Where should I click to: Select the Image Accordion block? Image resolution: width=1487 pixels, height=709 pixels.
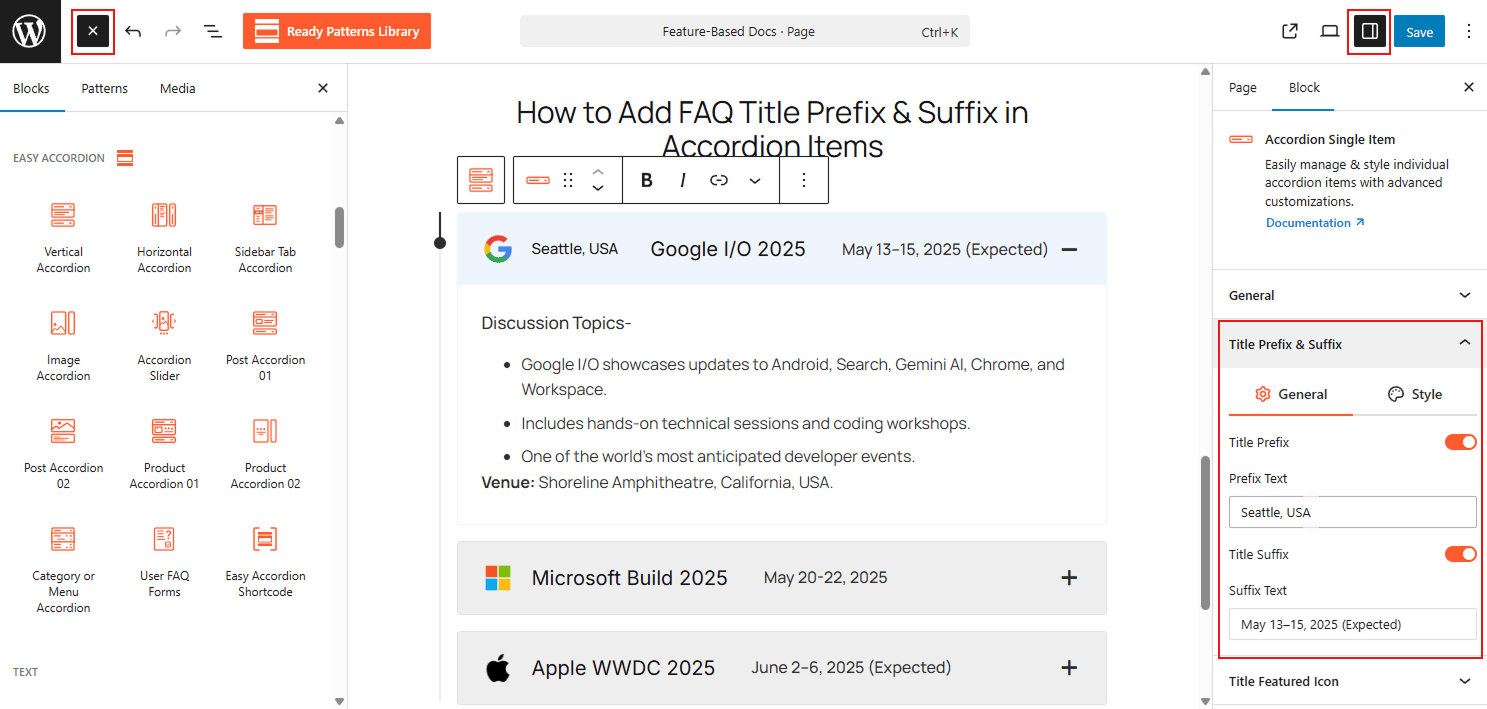pyautogui.click(x=63, y=343)
